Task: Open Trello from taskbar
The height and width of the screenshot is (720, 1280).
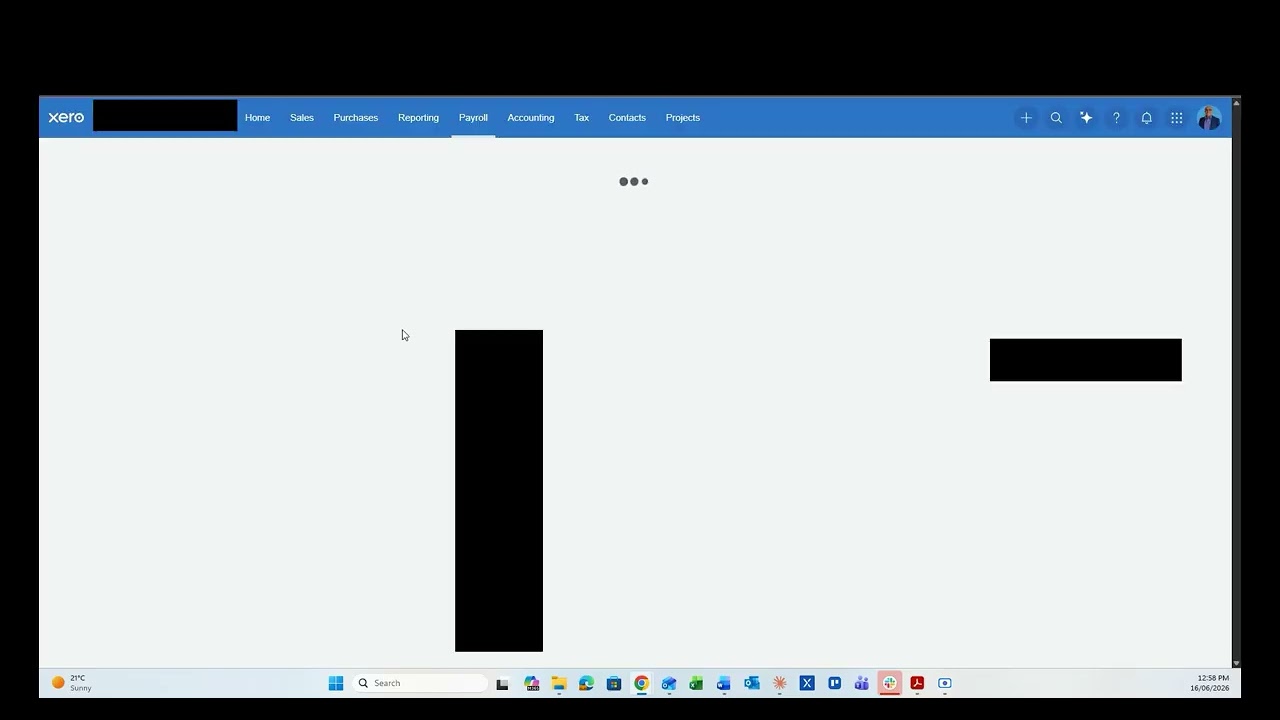Action: (834, 683)
